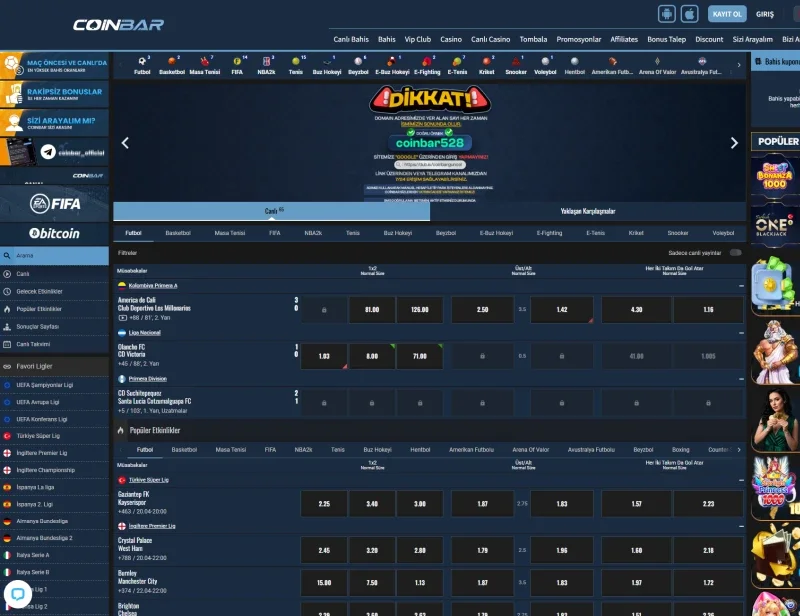Screen dimensions: 800x616
Task: Click the Coinbar logo
Action: [118, 24]
